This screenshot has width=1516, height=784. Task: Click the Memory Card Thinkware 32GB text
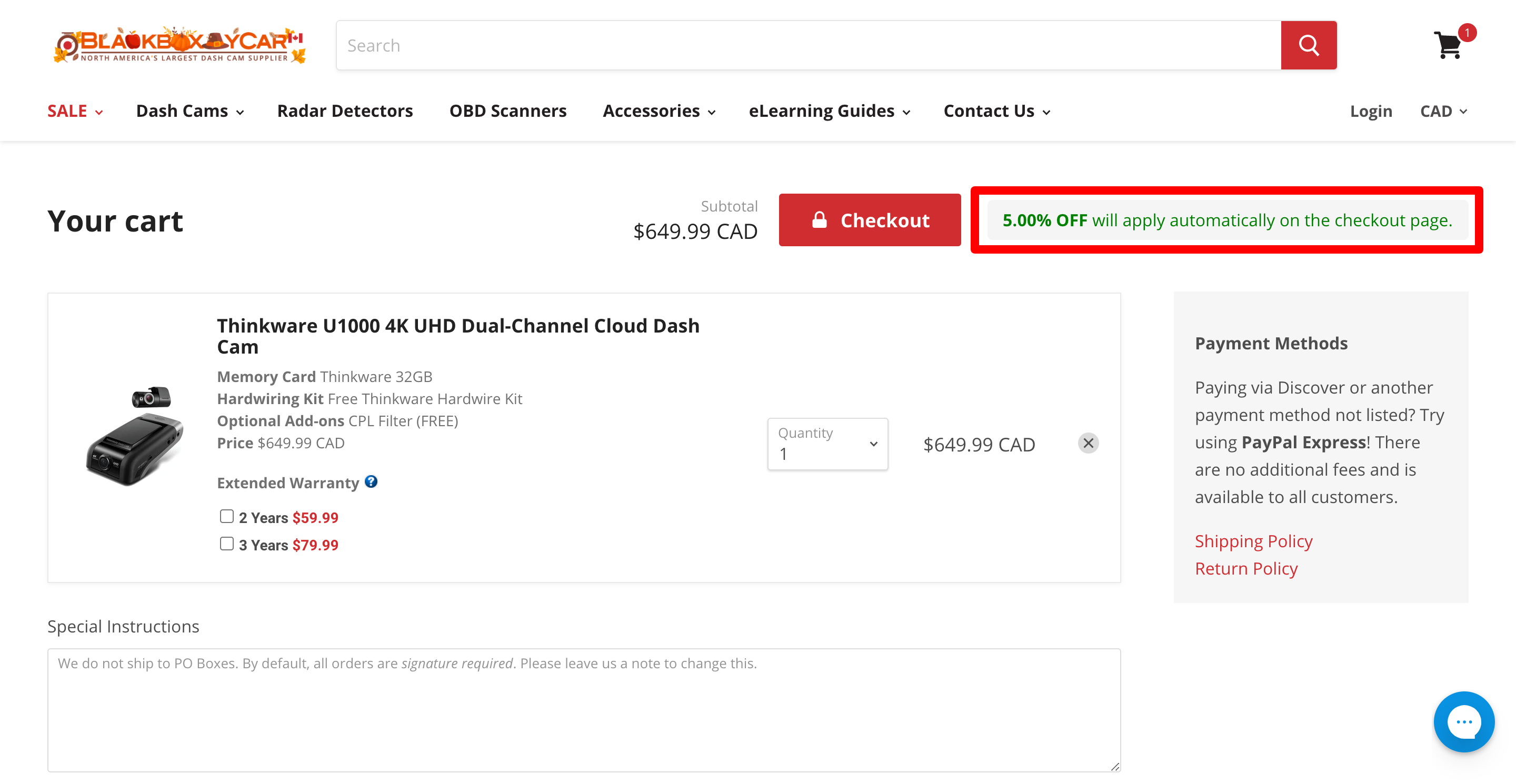click(x=324, y=376)
